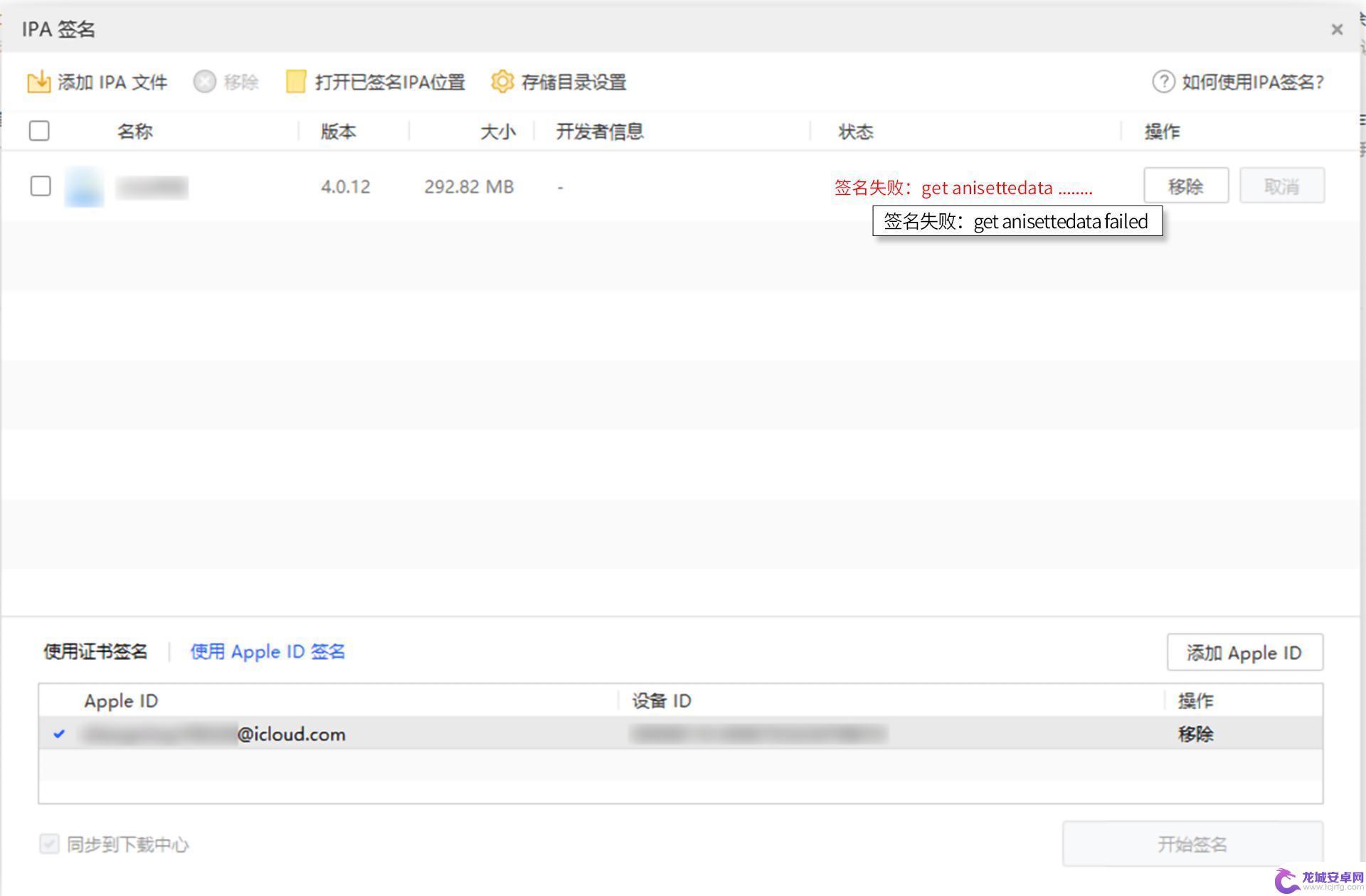Image resolution: width=1366 pixels, height=896 pixels.
Task: Click 存储目录设置 toolbar label
Action: 573,82
